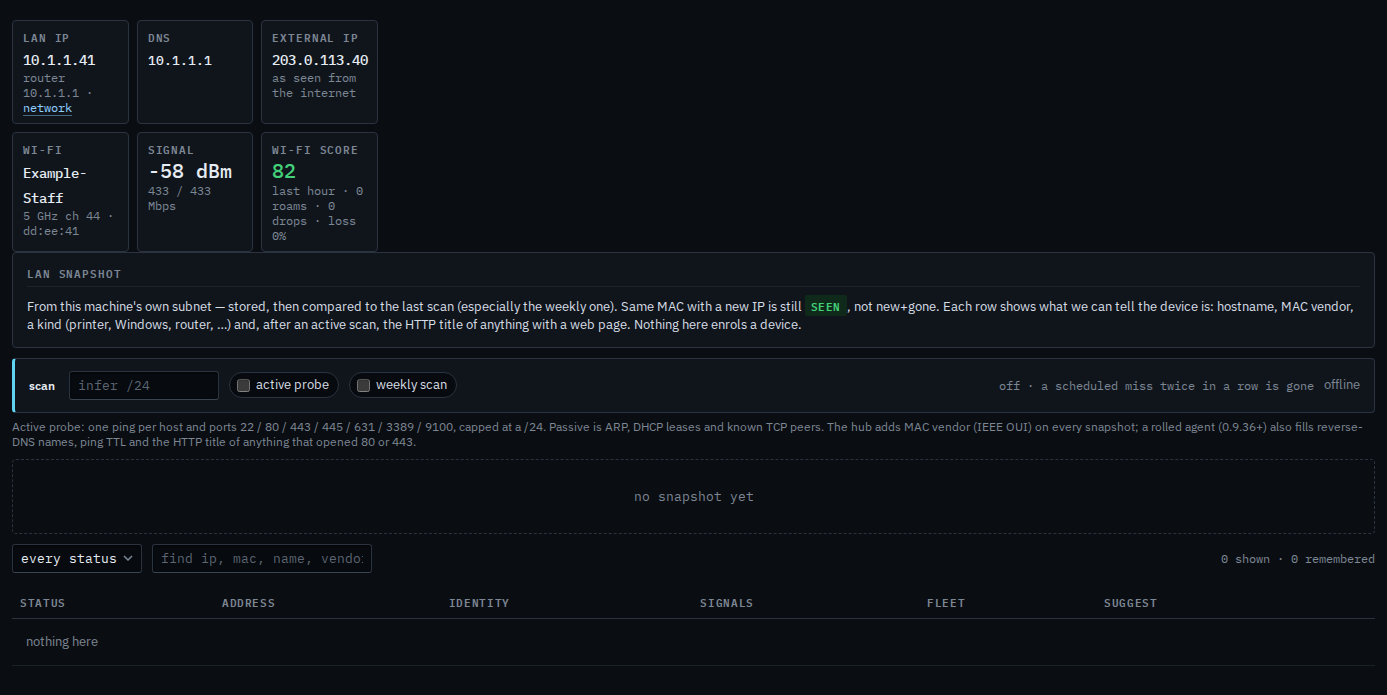Focus the infer /24 subnet input

click(x=144, y=385)
